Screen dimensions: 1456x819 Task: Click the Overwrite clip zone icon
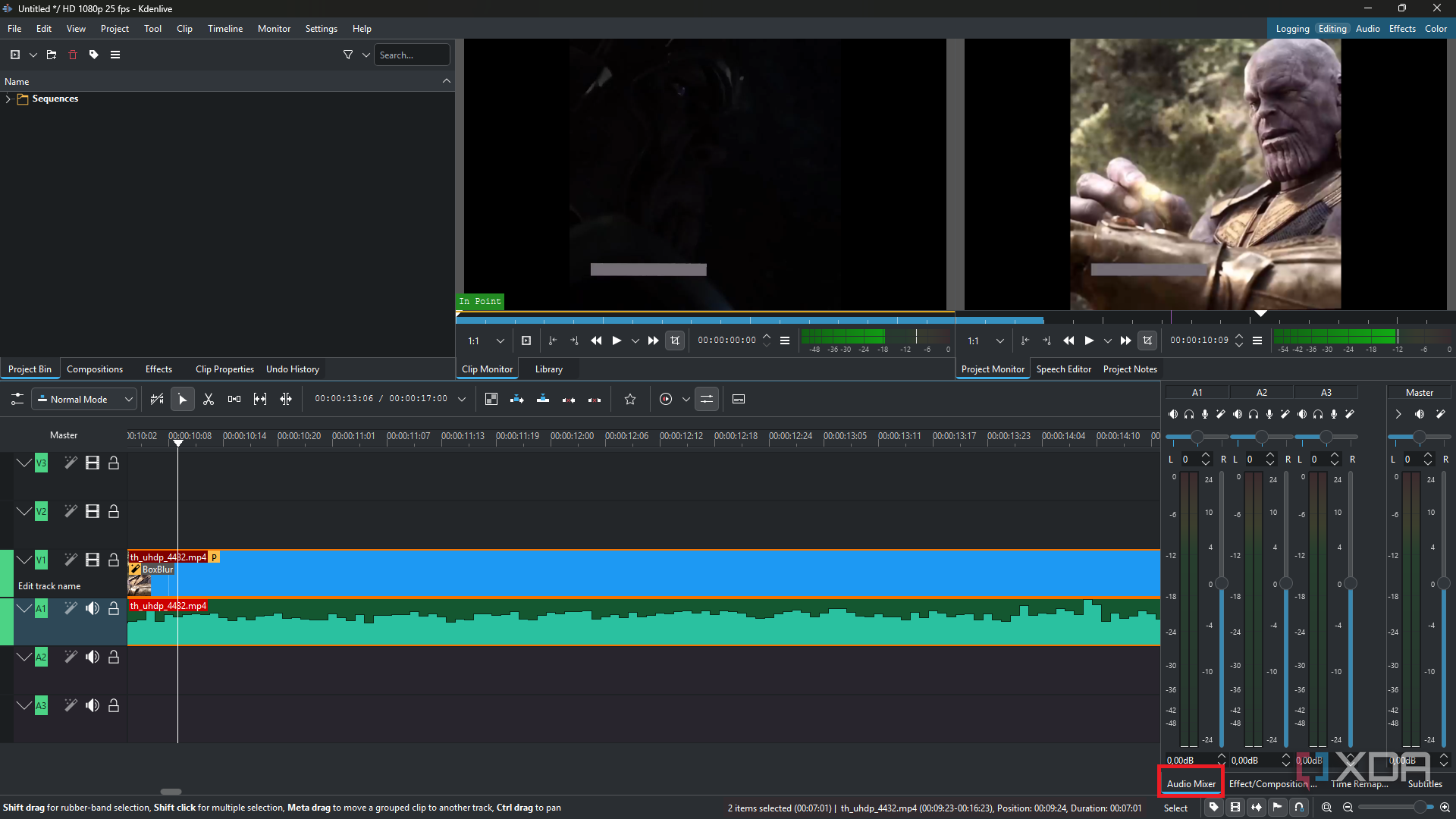coord(543,399)
